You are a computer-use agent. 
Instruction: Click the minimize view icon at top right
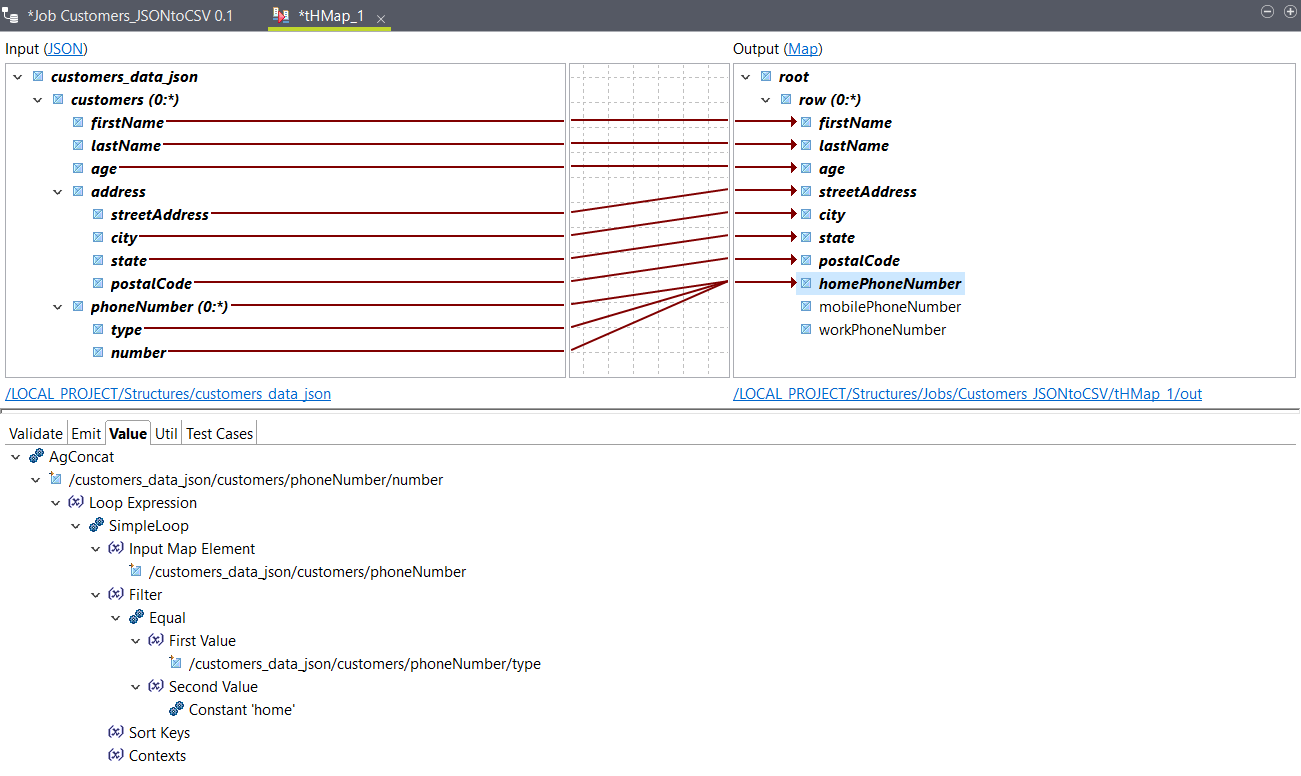[1266, 12]
